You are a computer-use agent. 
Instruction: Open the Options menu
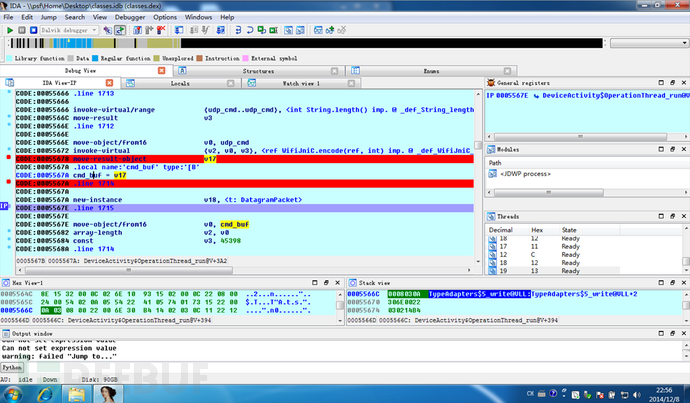165,17
